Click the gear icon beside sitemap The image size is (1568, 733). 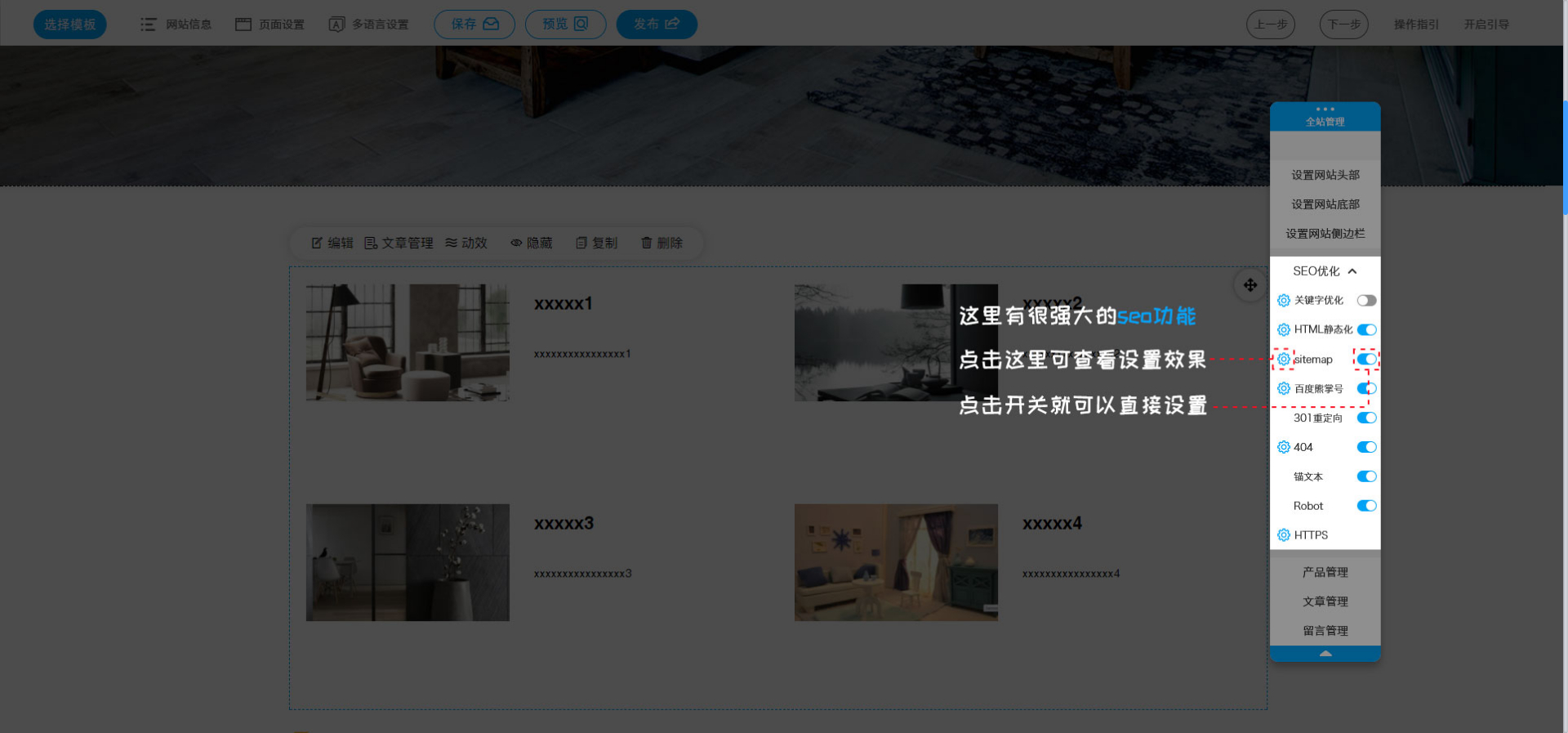[1283, 360]
